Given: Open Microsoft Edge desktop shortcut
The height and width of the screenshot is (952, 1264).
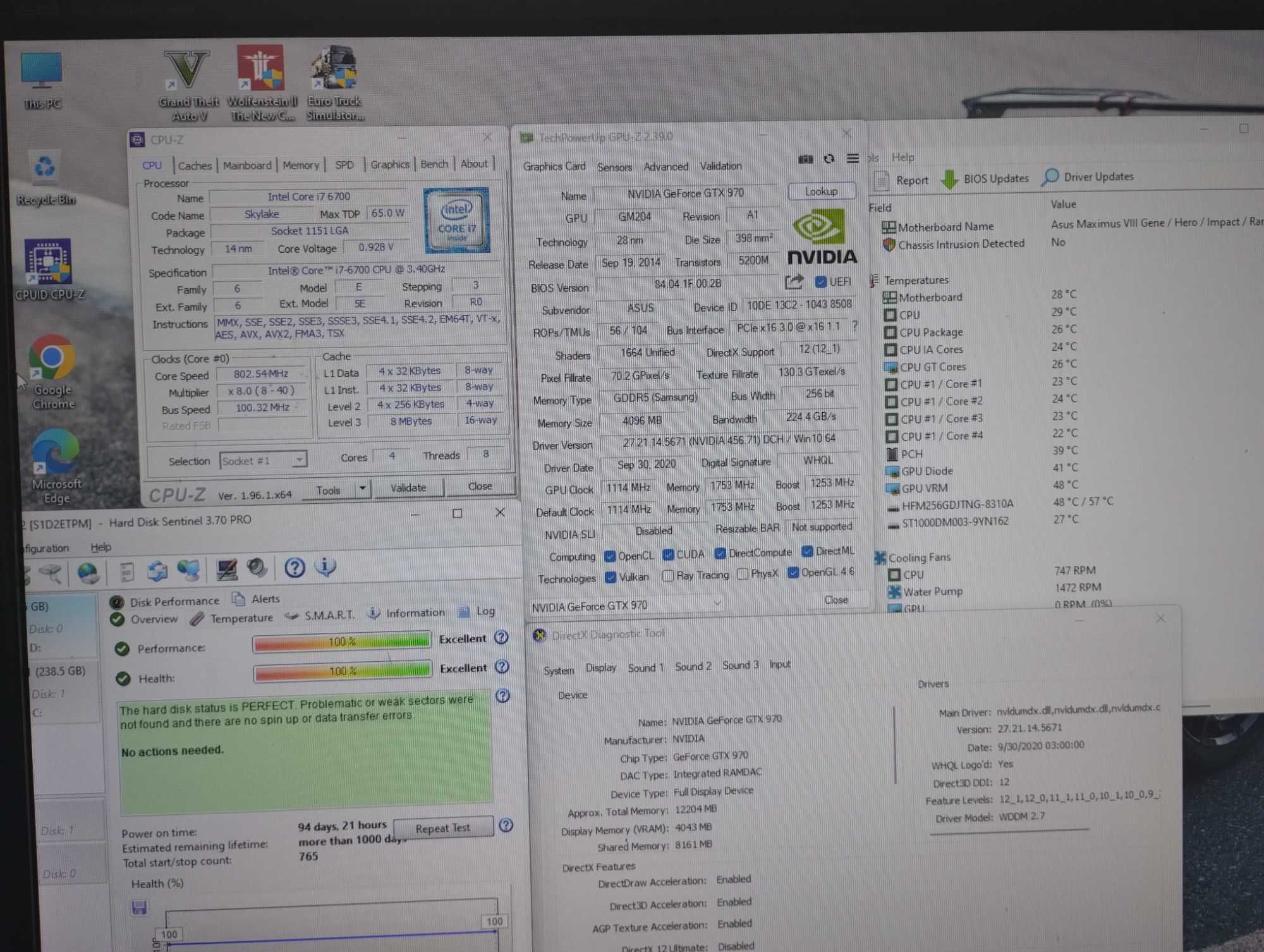Looking at the screenshot, I should 56,467.
